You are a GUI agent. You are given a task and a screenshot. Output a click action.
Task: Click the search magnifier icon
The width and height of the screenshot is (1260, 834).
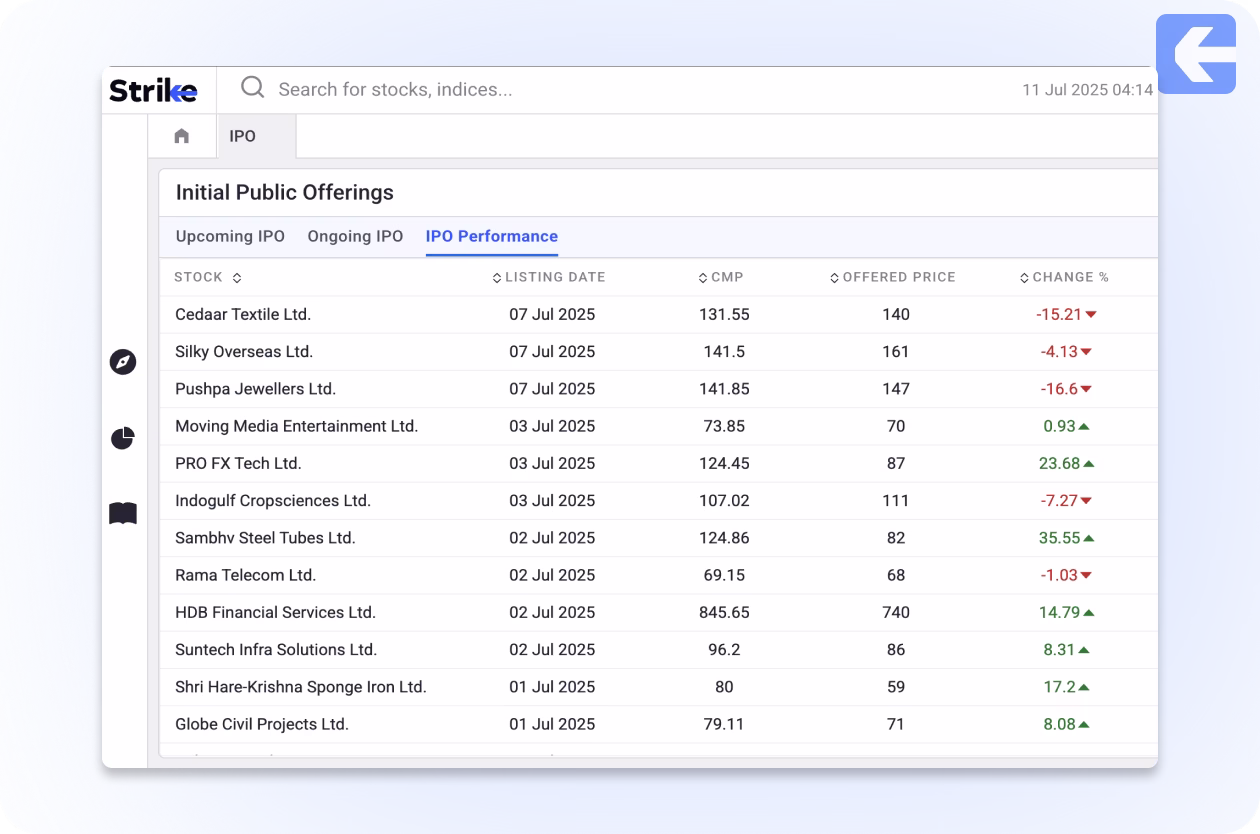pos(253,88)
